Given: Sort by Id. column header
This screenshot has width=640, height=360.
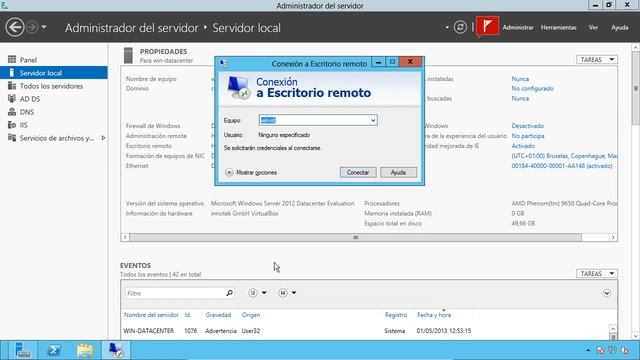Looking at the screenshot, I should 188,315.
